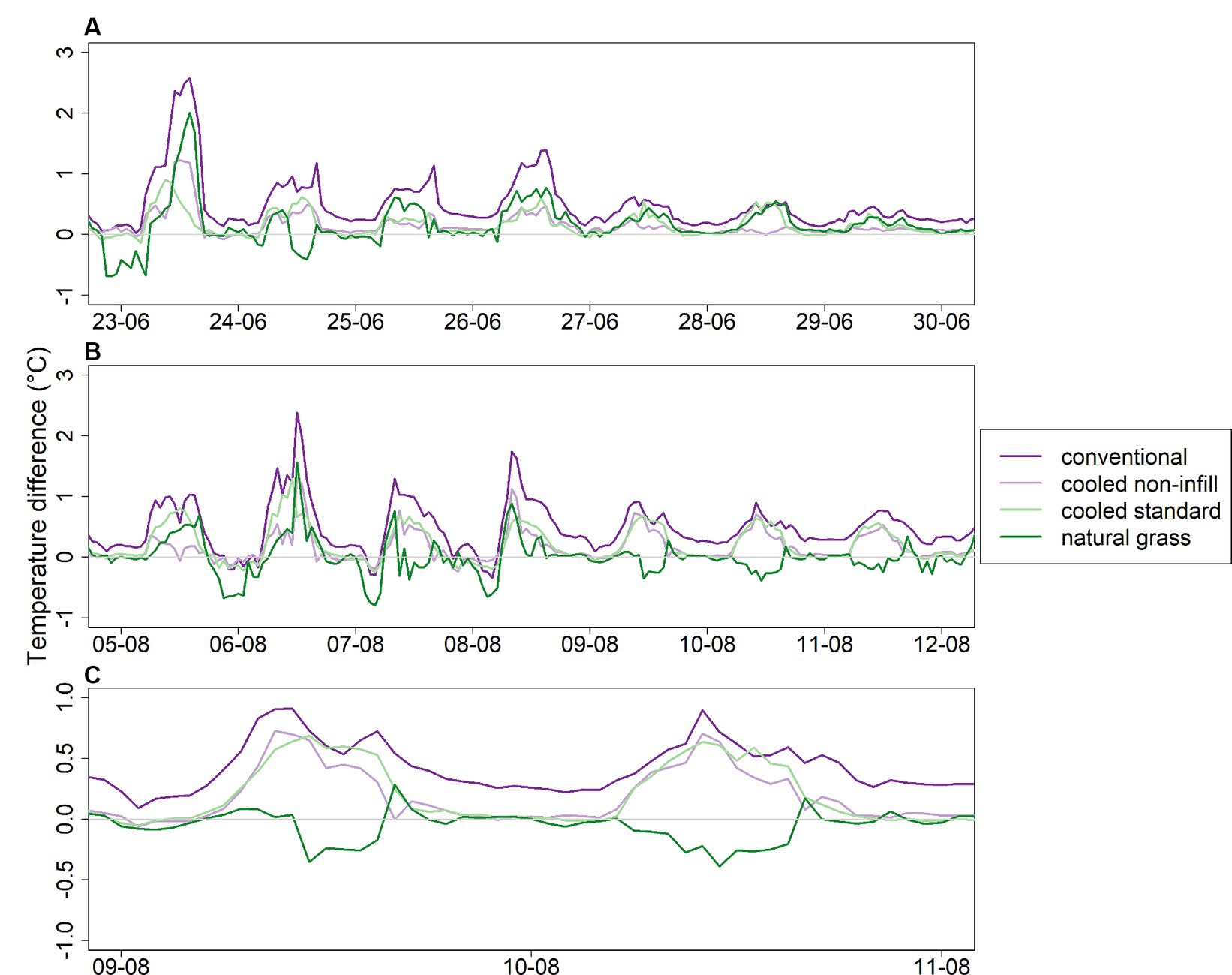
Task: Click the '11-08' date tick in panel B
Action: [x=824, y=645]
